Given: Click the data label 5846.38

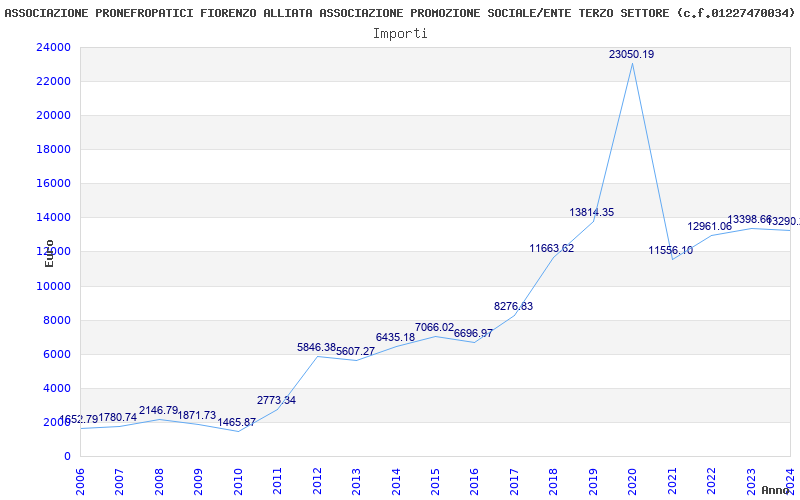Looking at the screenshot, I should click(x=316, y=347).
